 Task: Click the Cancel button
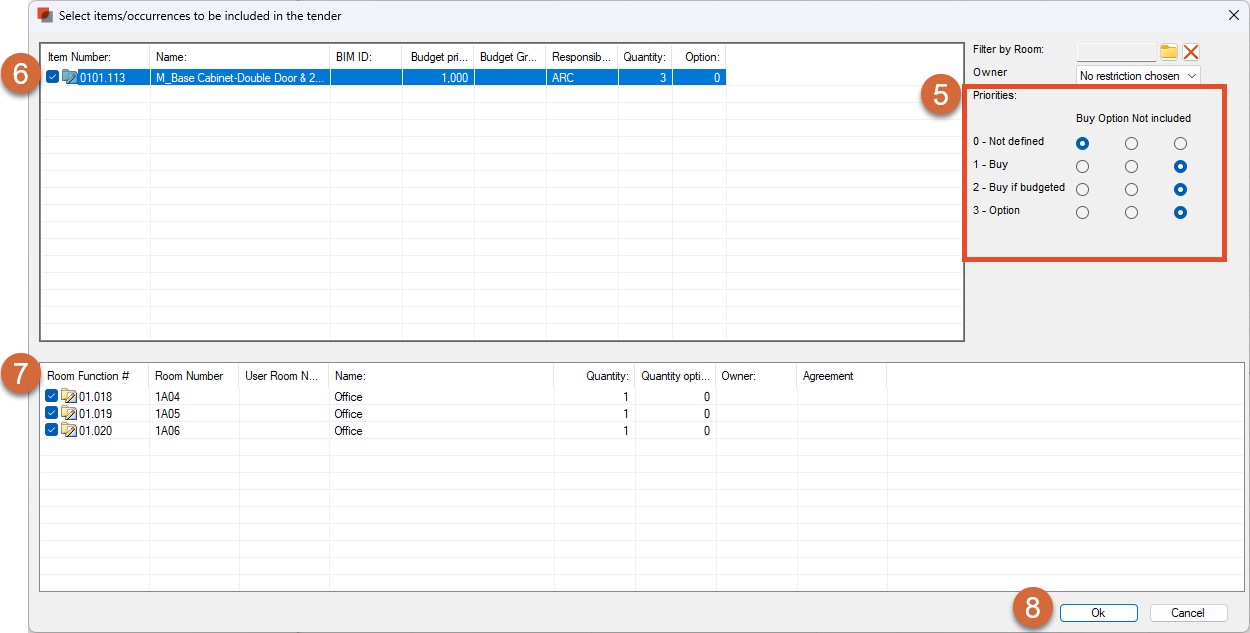click(1188, 613)
